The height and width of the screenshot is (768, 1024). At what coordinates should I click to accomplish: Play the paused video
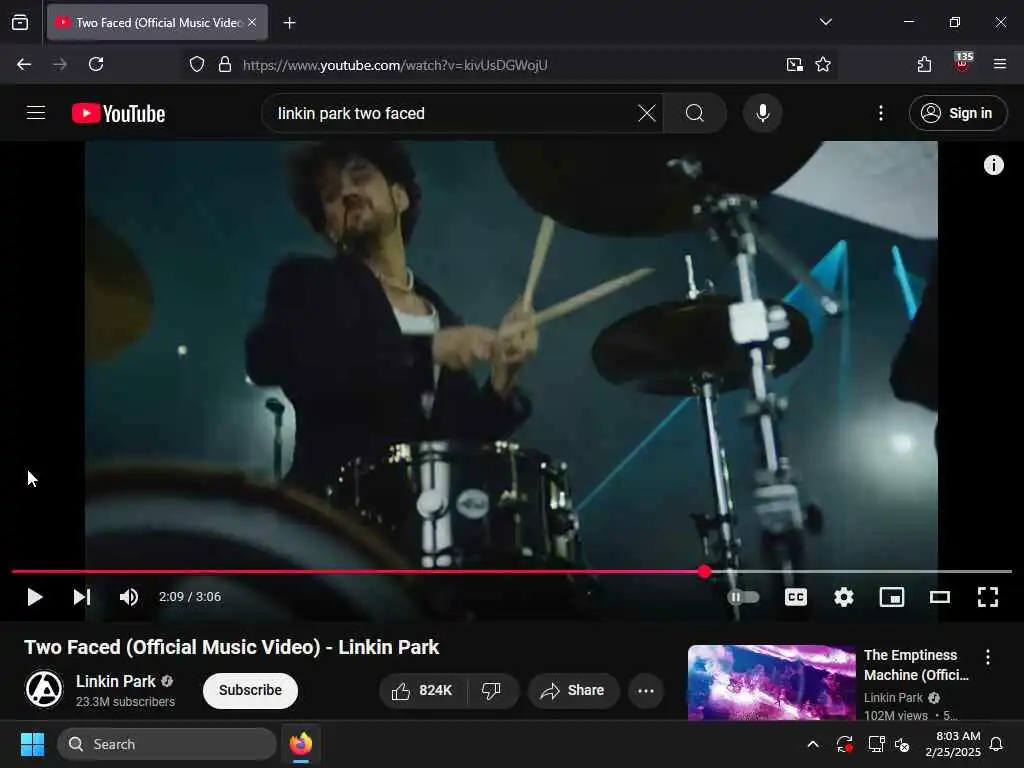click(35, 597)
